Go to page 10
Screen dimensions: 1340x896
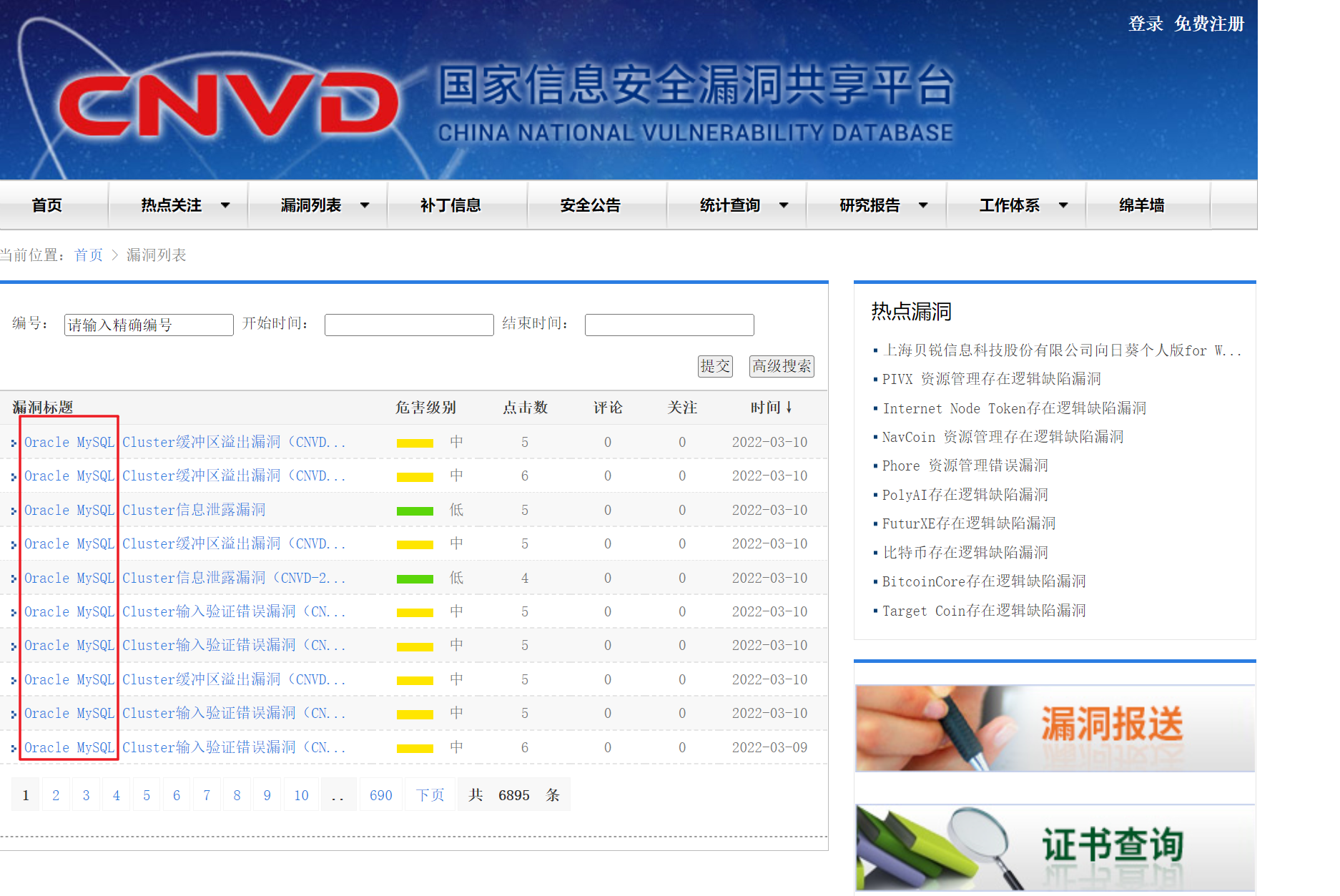301,795
